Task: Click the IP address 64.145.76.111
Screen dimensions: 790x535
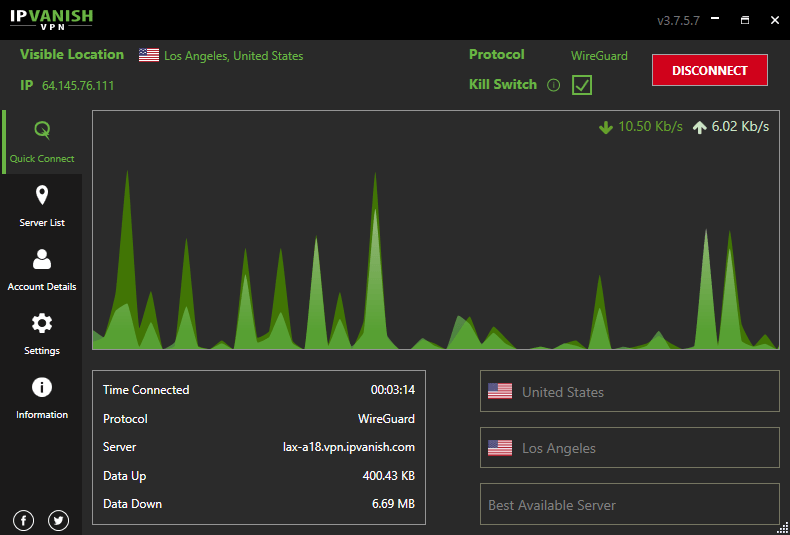Action: point(78,86)
